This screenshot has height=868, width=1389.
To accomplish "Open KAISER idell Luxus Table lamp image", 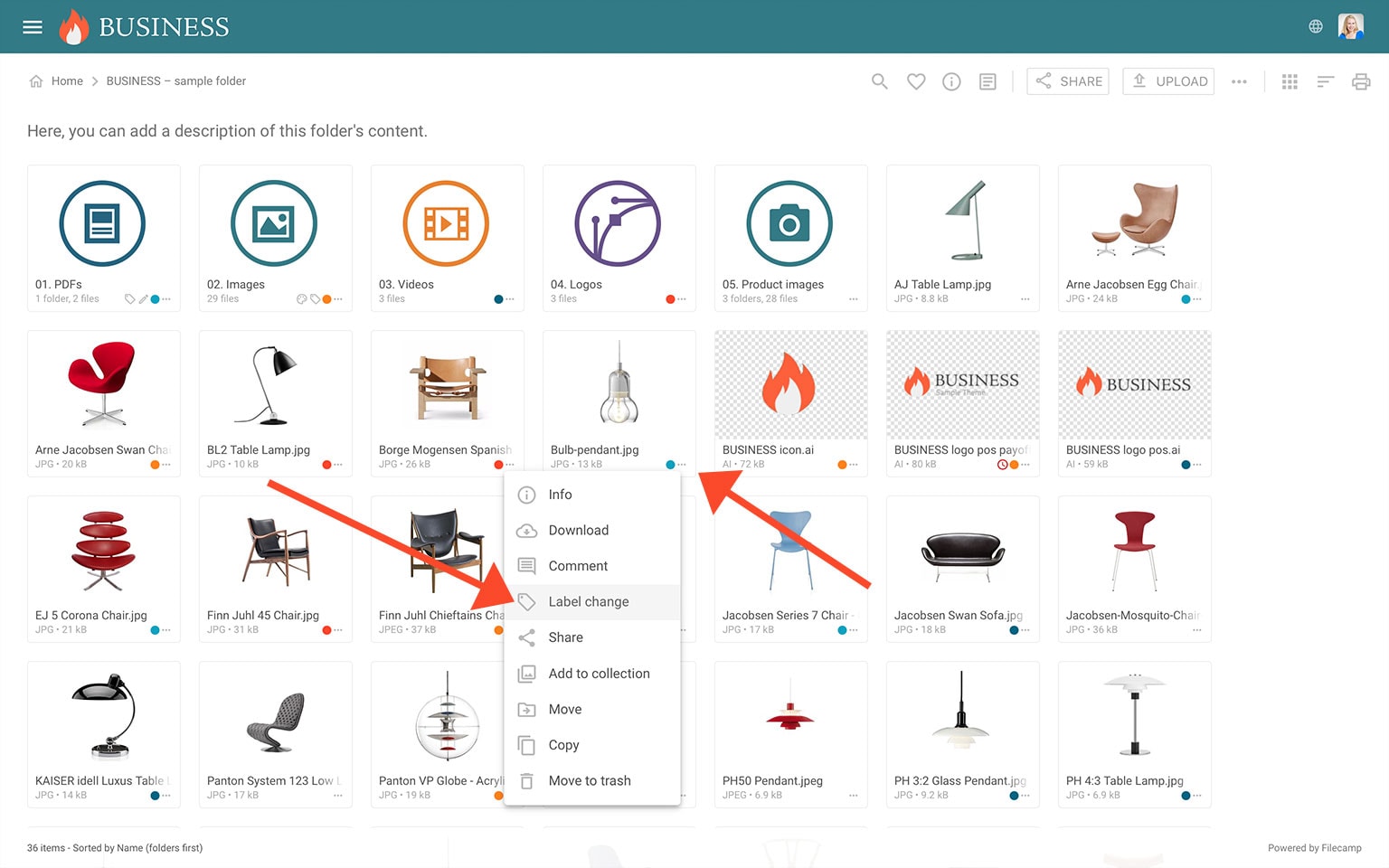I will point(103,715).
